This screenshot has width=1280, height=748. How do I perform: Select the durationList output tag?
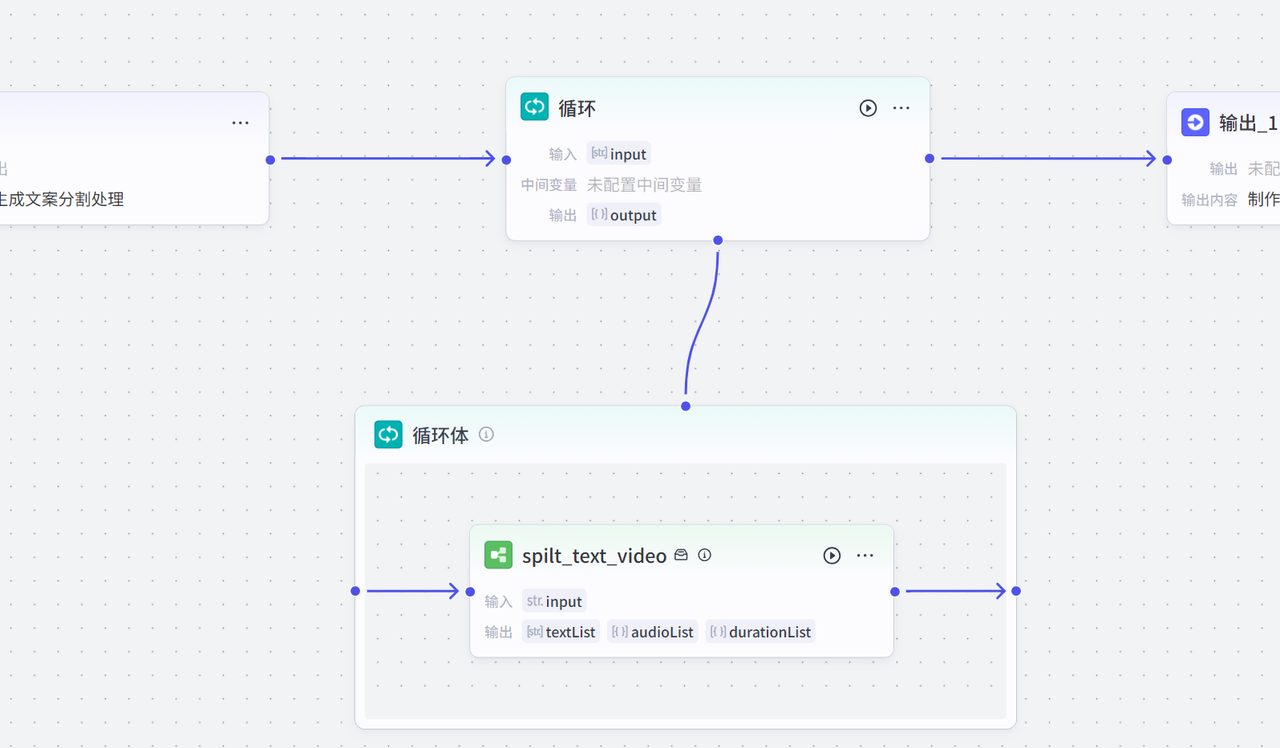[760, 632]
